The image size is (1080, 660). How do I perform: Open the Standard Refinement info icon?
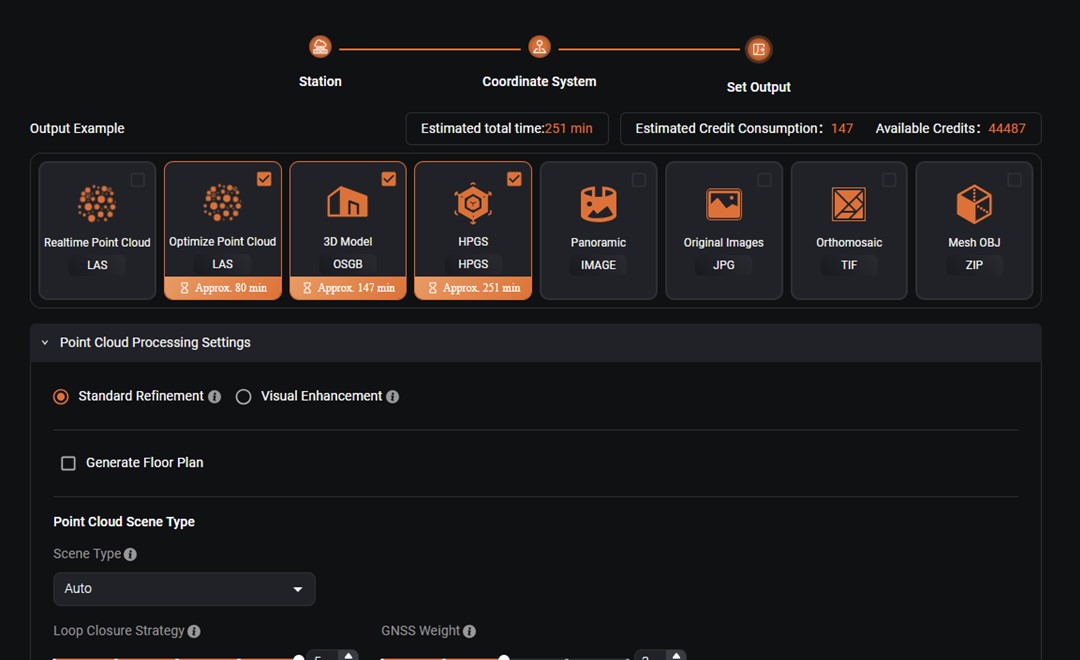point(214,397)
